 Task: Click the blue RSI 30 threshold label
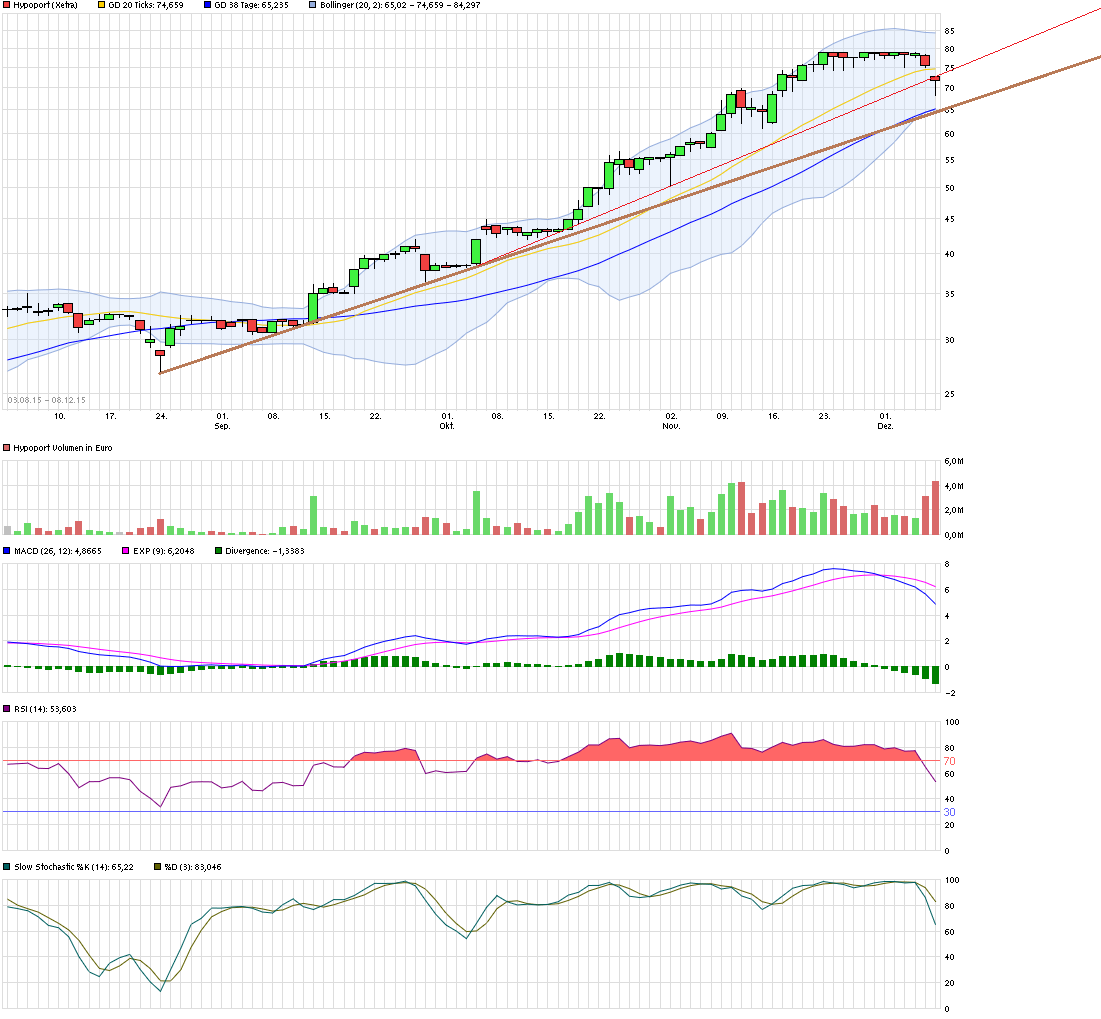[949, 813]
